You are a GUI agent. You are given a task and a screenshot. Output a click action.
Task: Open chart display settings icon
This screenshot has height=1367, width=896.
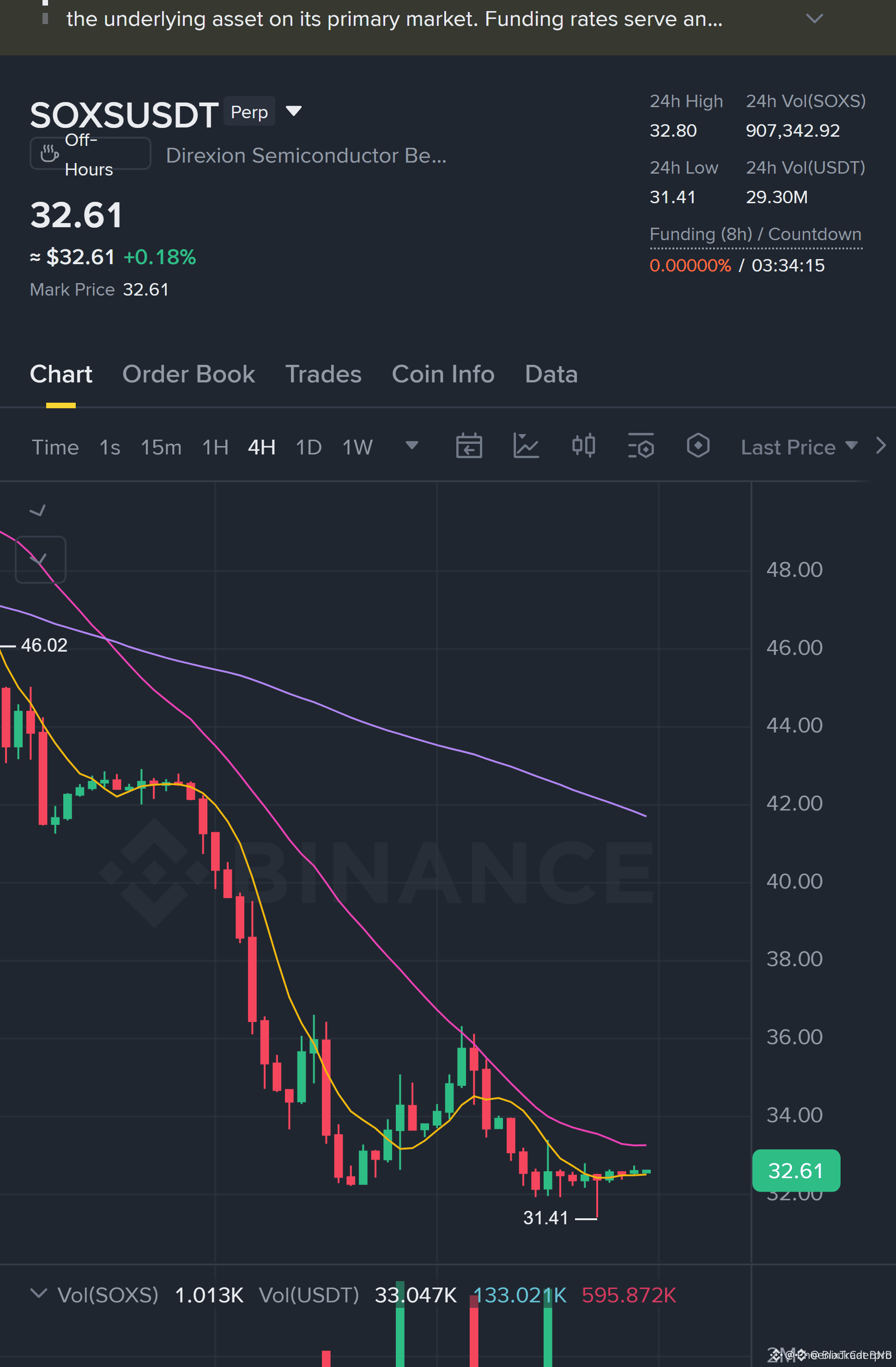pos(641,446)
